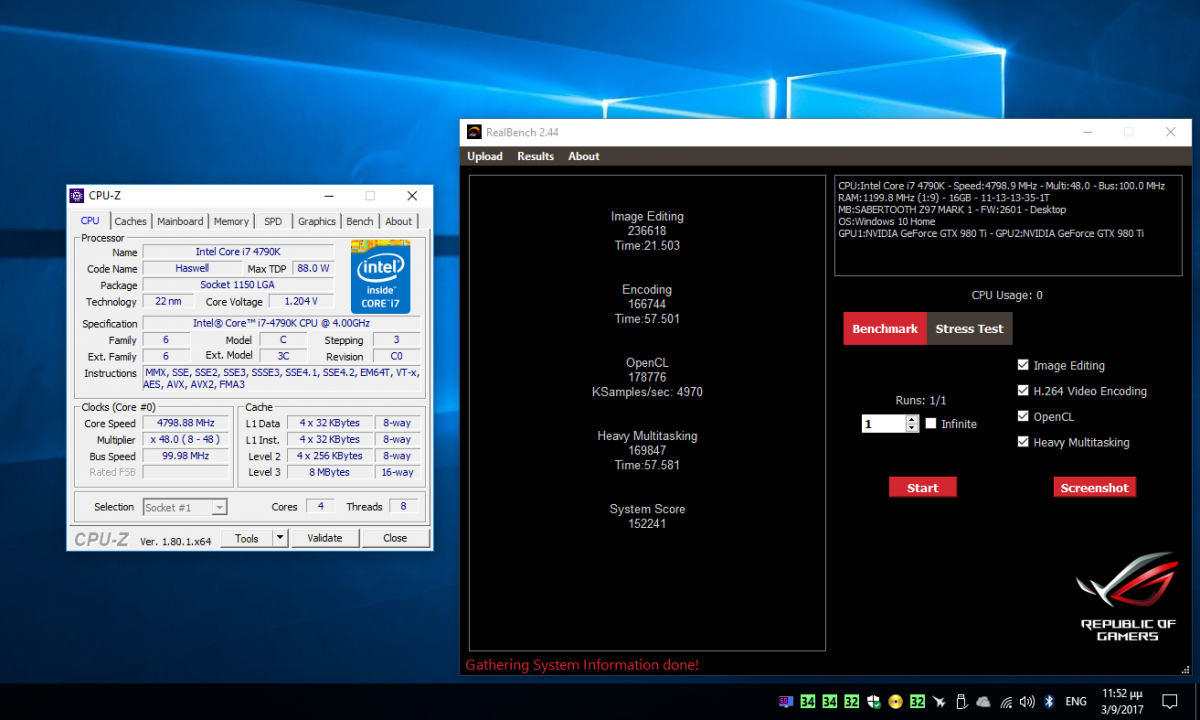Click the Threads value 8 in CPU-Z
Image resolution: width=1200 pixels, height=720 pixels.
click(x=403, y=506)
